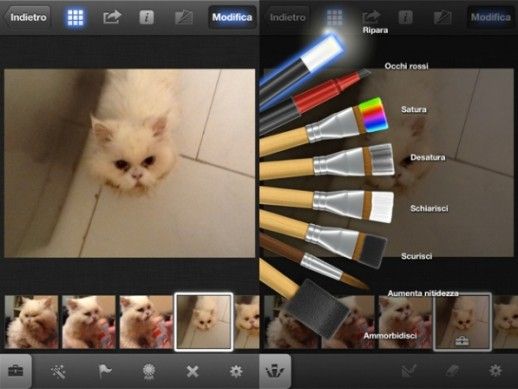Tap the dimmed eraser icon in right toolbar
Image resolution: width=518 pixels, height=389 pixels.
tap(452, 371)
